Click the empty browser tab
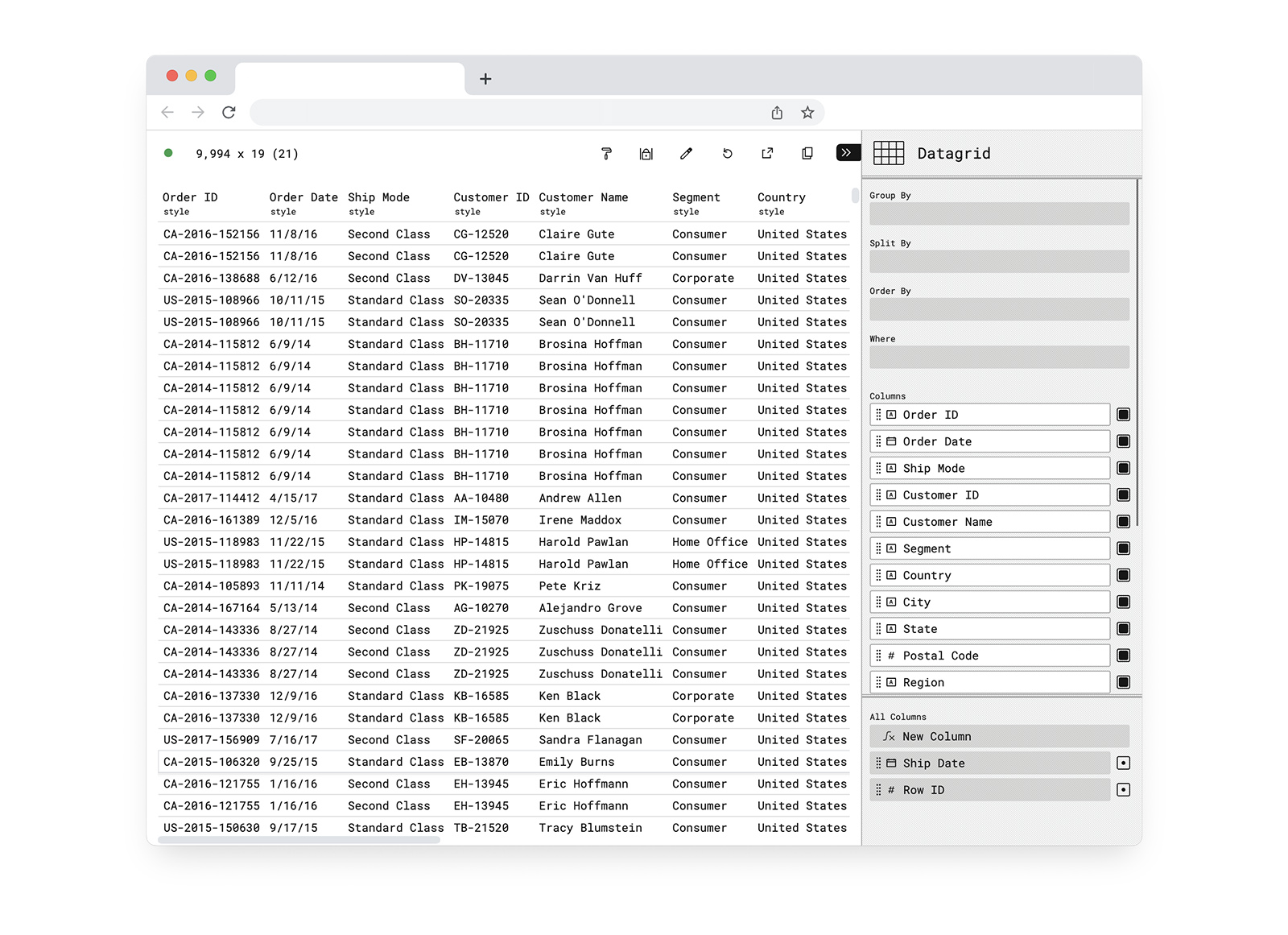The height and width of the screenshot is (935, 1288). [x=349, y=79]
